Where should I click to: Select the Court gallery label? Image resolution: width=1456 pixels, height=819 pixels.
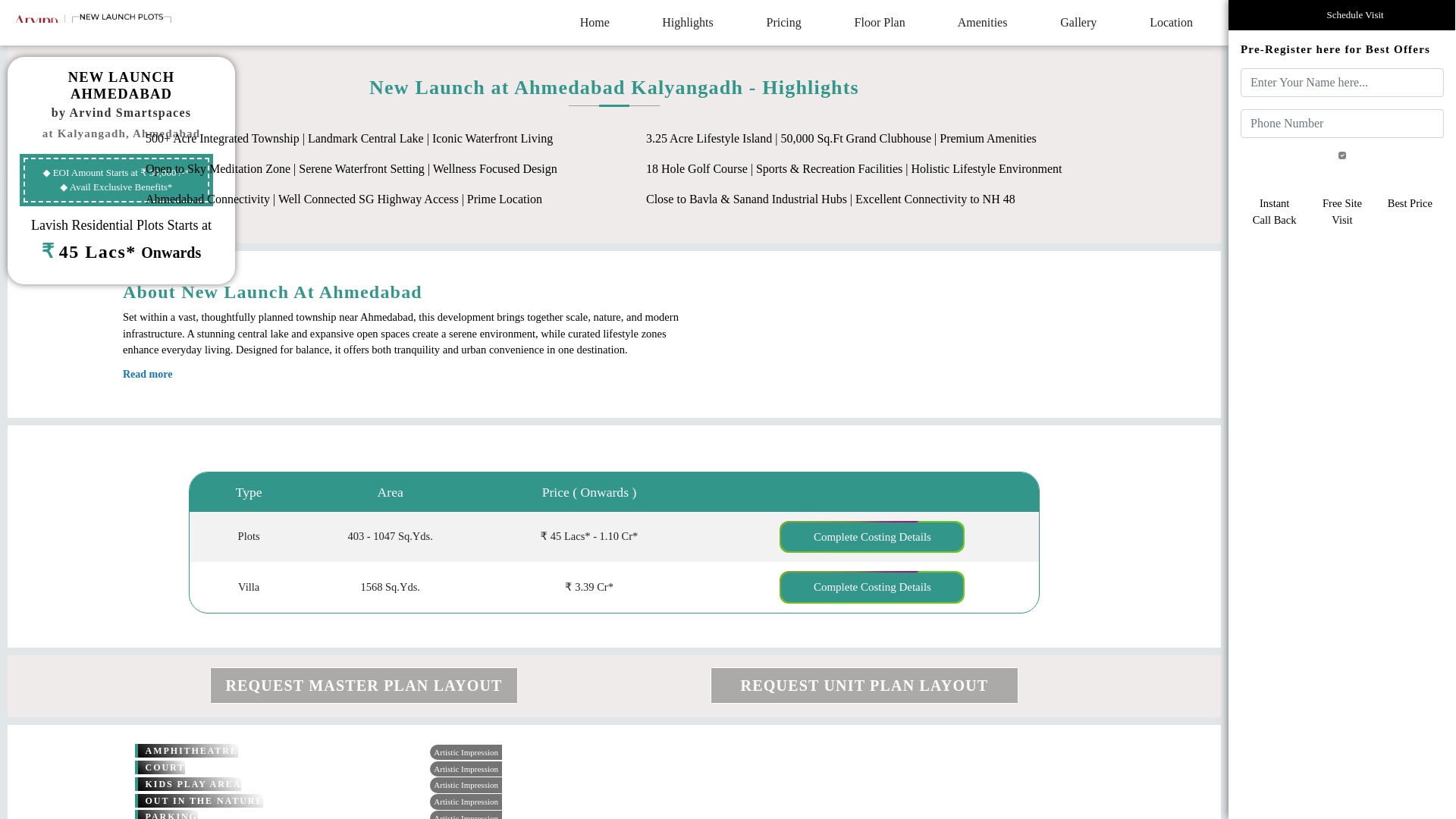click(x=160, y=767)
